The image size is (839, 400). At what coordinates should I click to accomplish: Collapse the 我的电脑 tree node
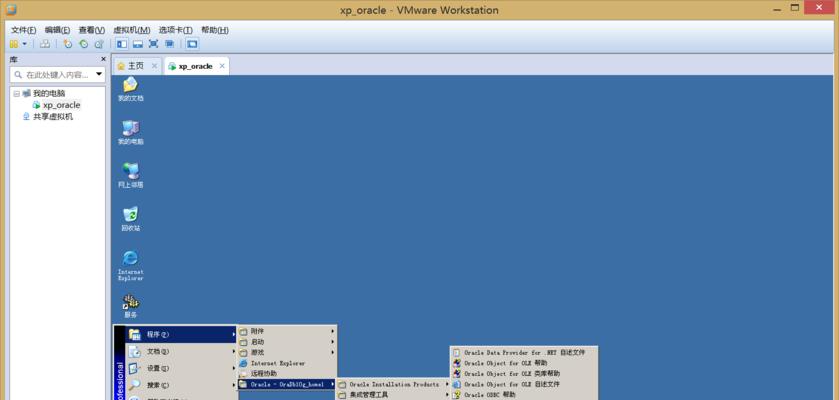(17, 94)
